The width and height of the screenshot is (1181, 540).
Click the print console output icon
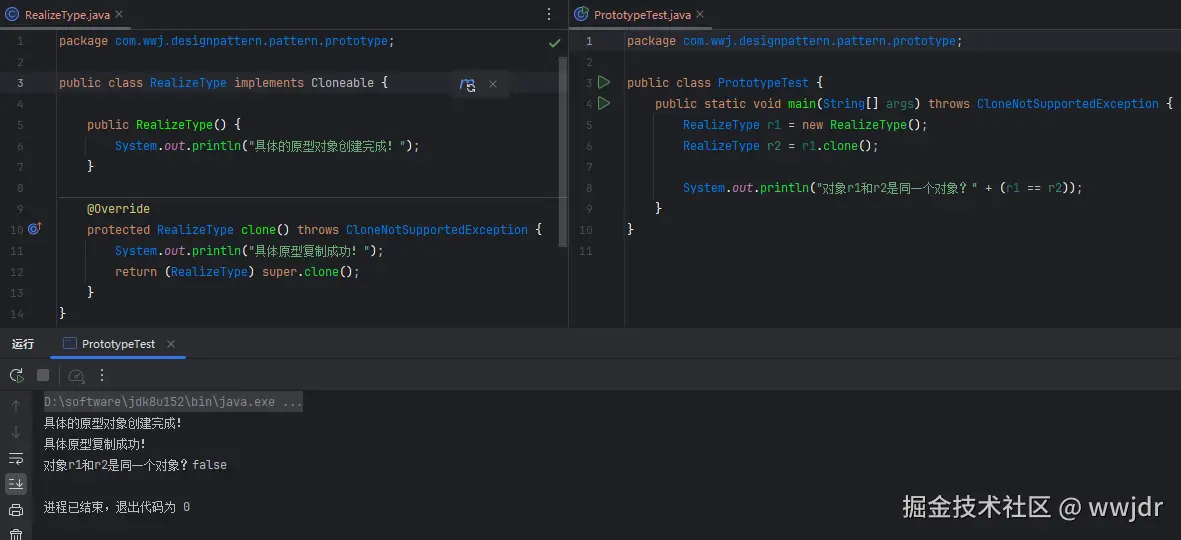tap(16, 510)
